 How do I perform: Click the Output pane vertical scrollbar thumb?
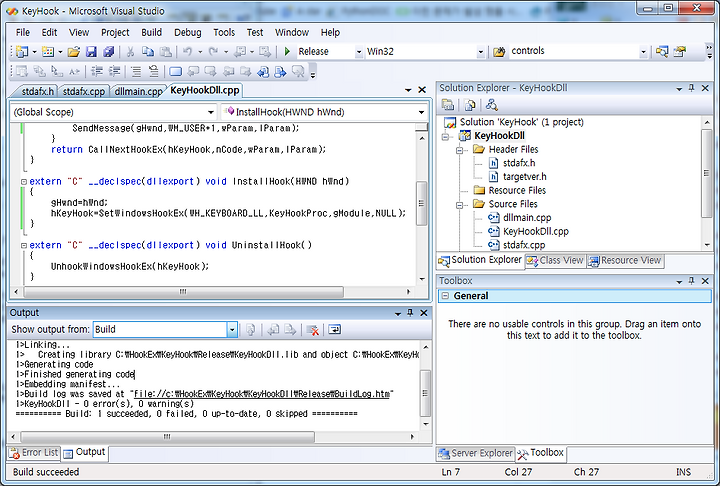pos(425,393)
